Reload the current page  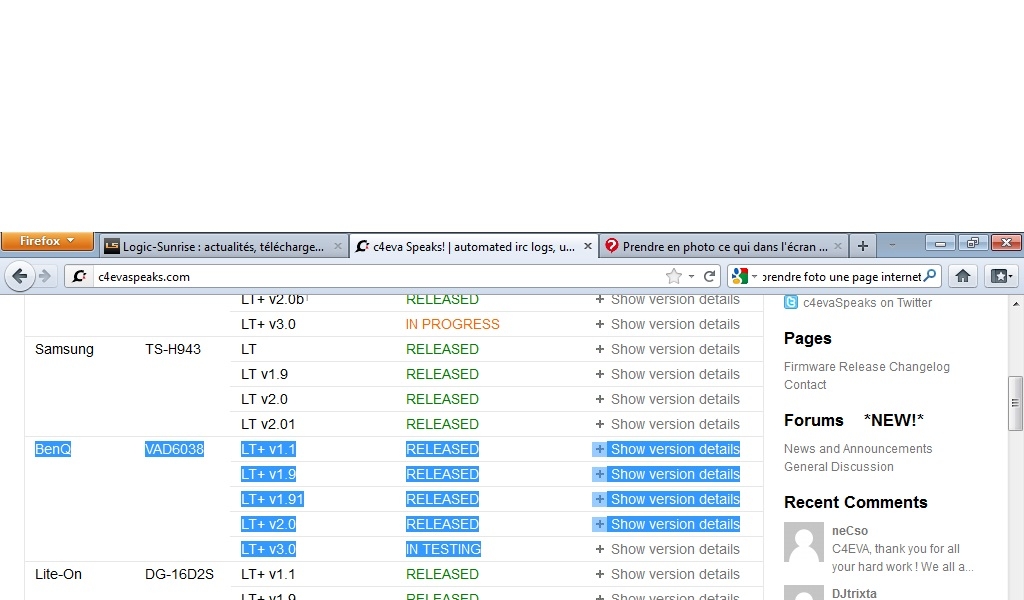(709, 276)
